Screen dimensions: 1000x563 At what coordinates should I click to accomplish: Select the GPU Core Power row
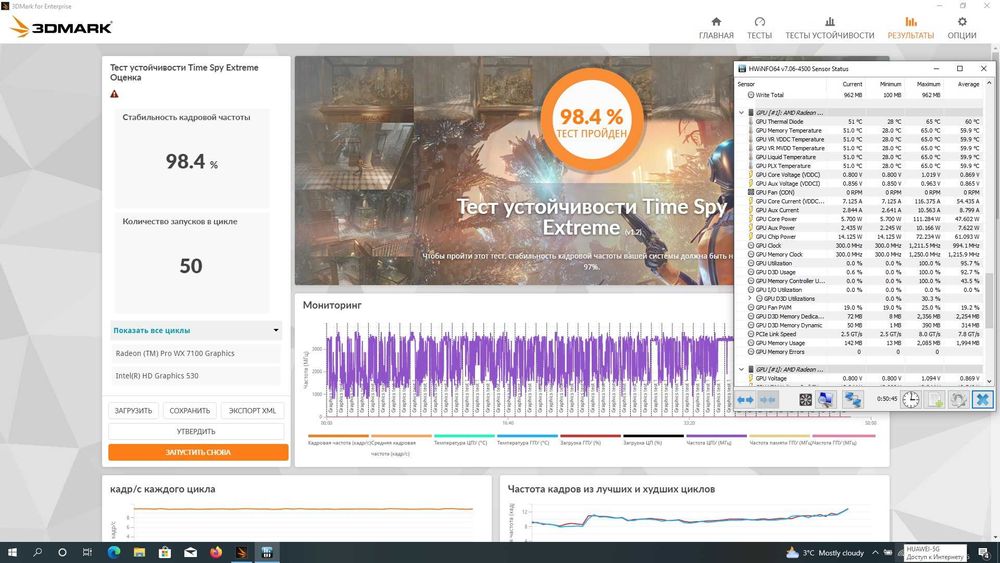(859, 219)
